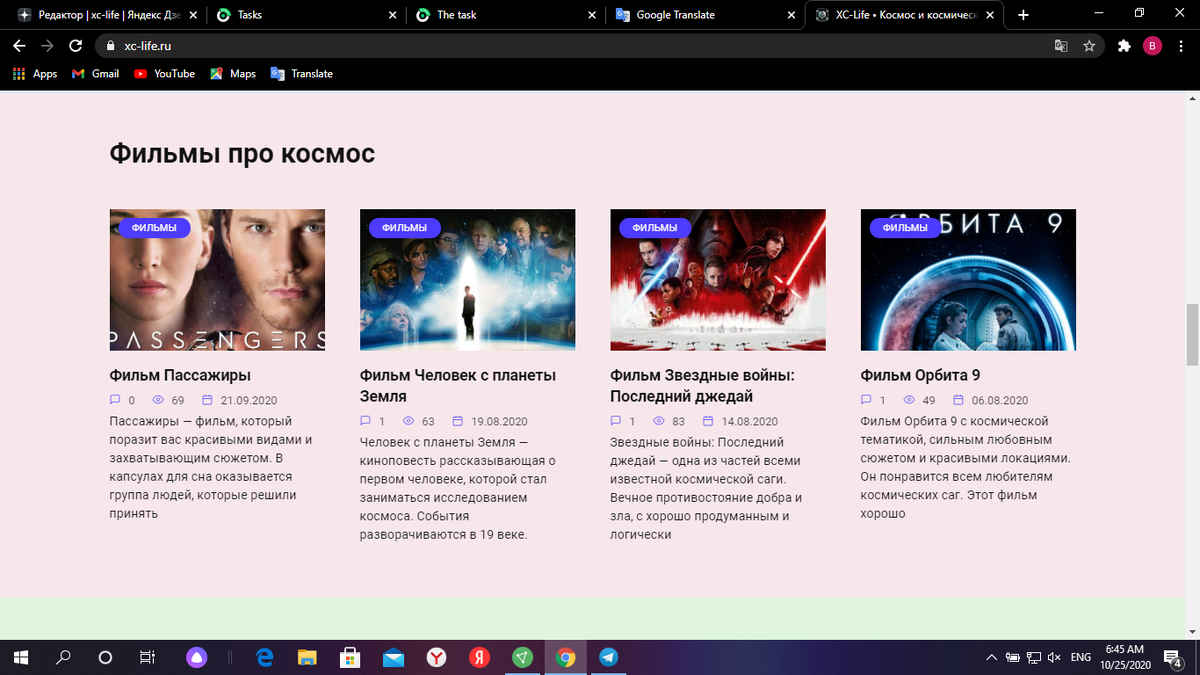Click the page vertical scrollbar thumb
Image resolution: width=1200 pixels, height=675 pixels.
1191,334
